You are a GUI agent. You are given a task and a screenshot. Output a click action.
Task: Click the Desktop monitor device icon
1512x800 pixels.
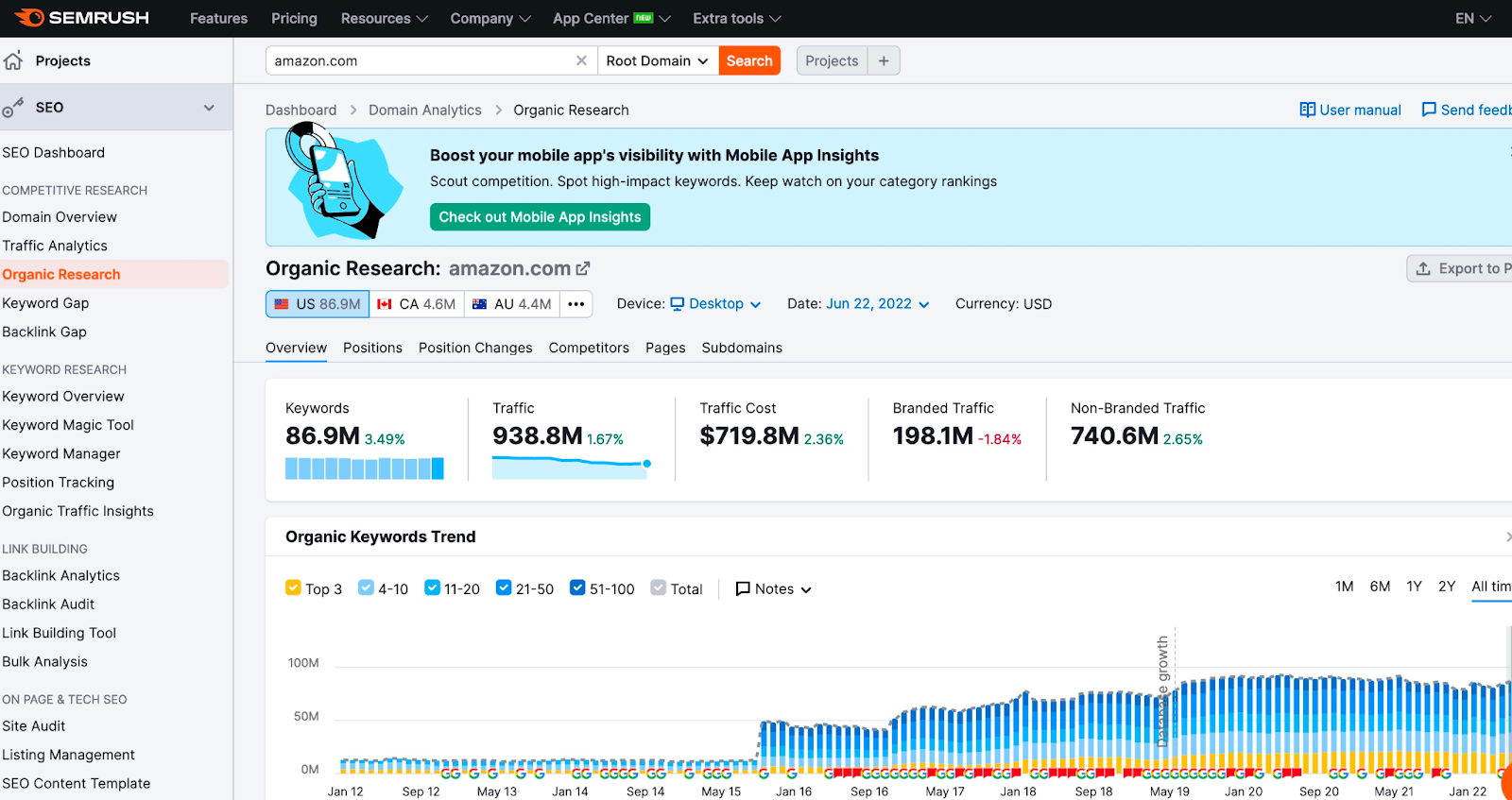coord(678,304)
